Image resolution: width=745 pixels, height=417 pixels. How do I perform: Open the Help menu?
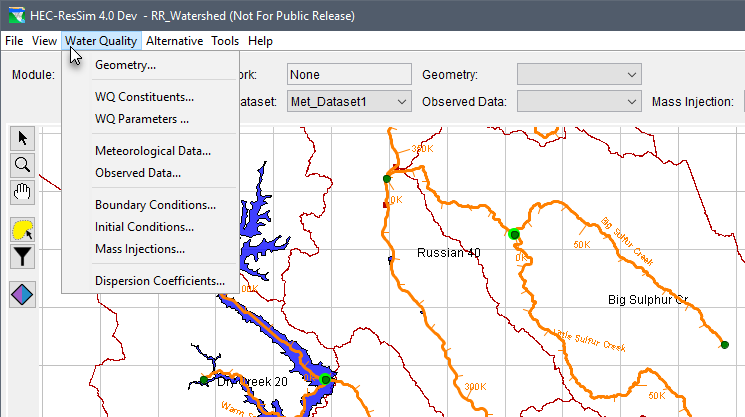[x=260, y=41]
